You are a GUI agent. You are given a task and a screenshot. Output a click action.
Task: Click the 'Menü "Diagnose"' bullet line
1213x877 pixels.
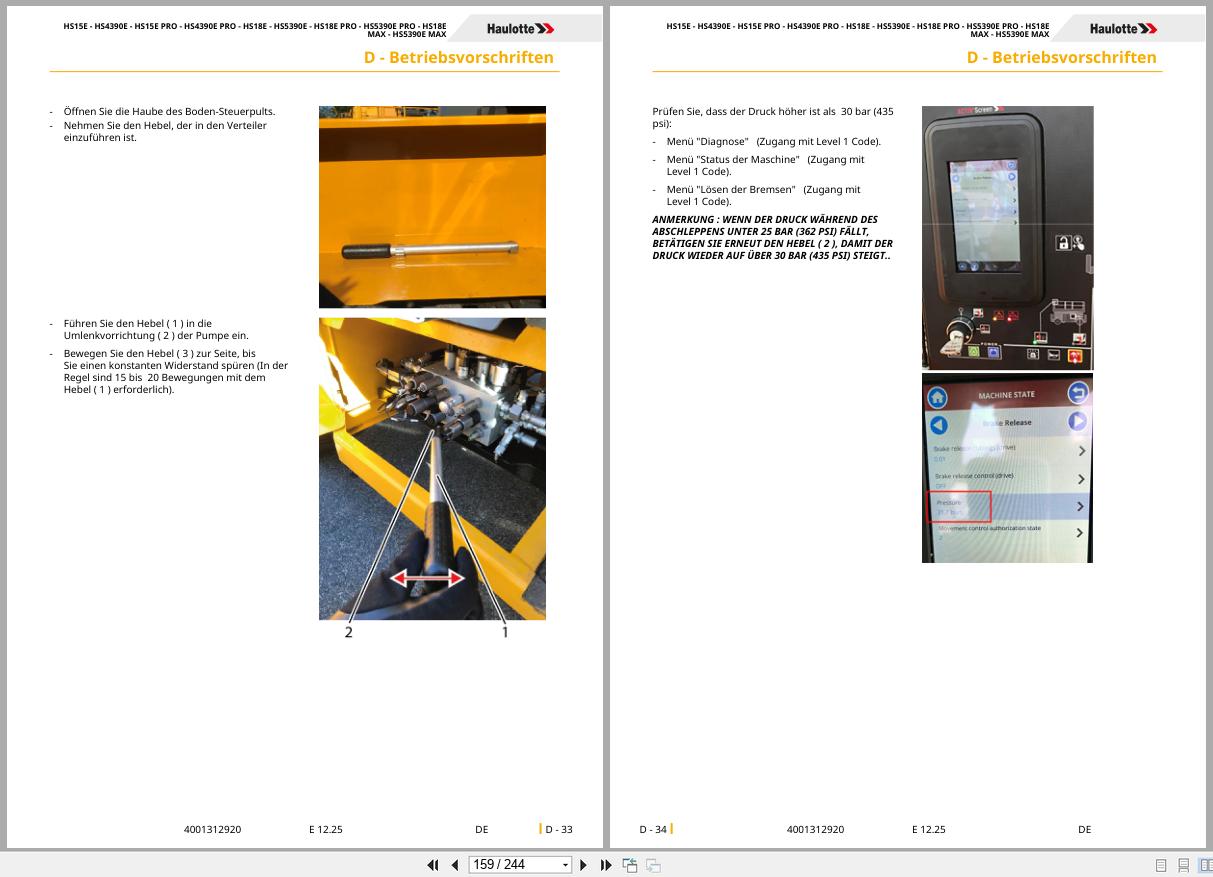pos(773,142)
